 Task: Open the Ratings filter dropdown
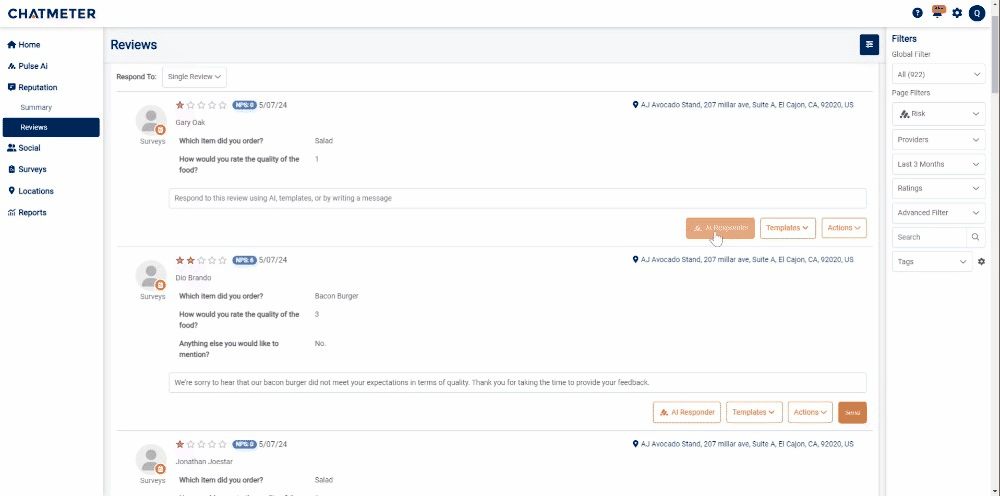point(938,188)
